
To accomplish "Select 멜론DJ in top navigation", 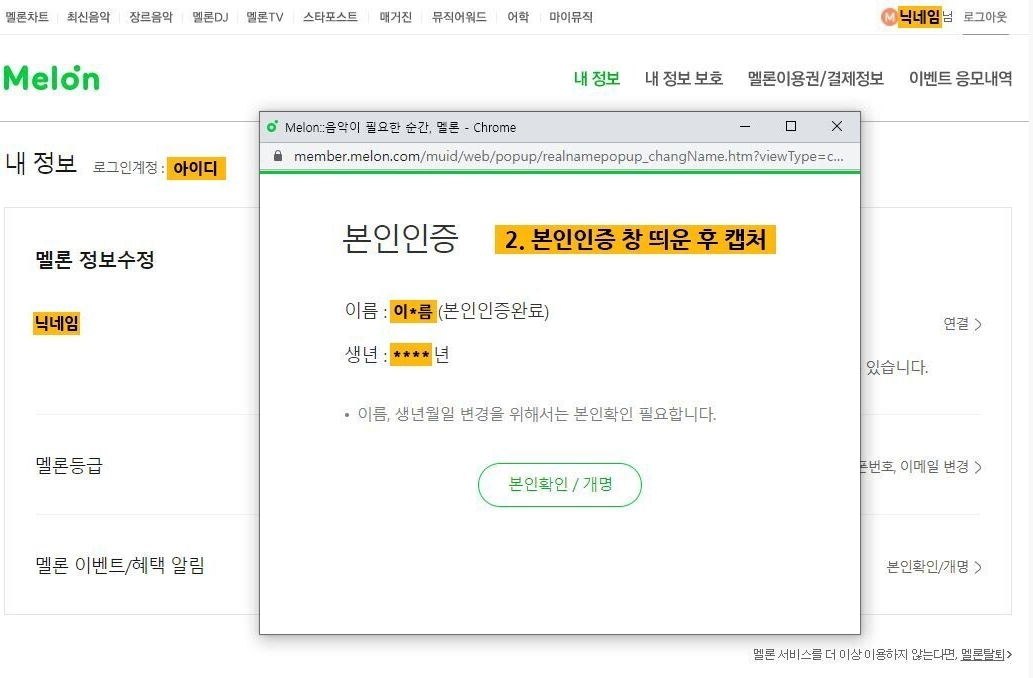I will [210, 17].
